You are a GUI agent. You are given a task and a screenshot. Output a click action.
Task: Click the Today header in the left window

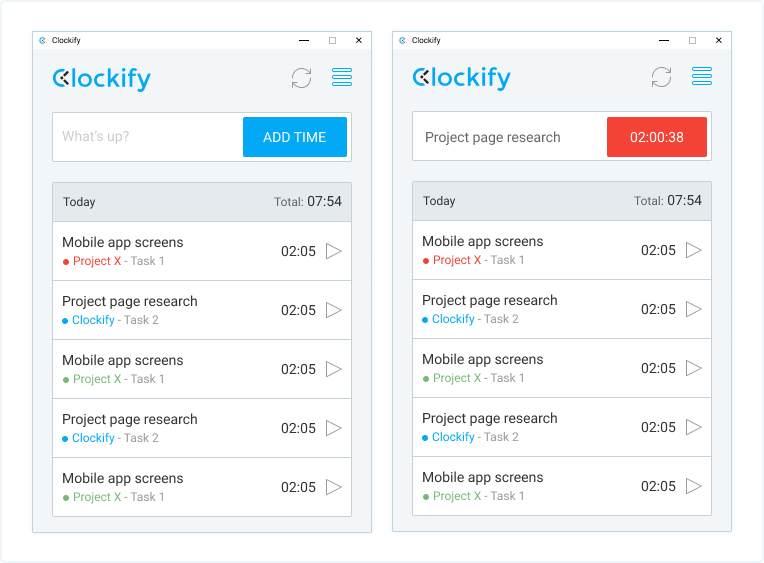(80, 202)
